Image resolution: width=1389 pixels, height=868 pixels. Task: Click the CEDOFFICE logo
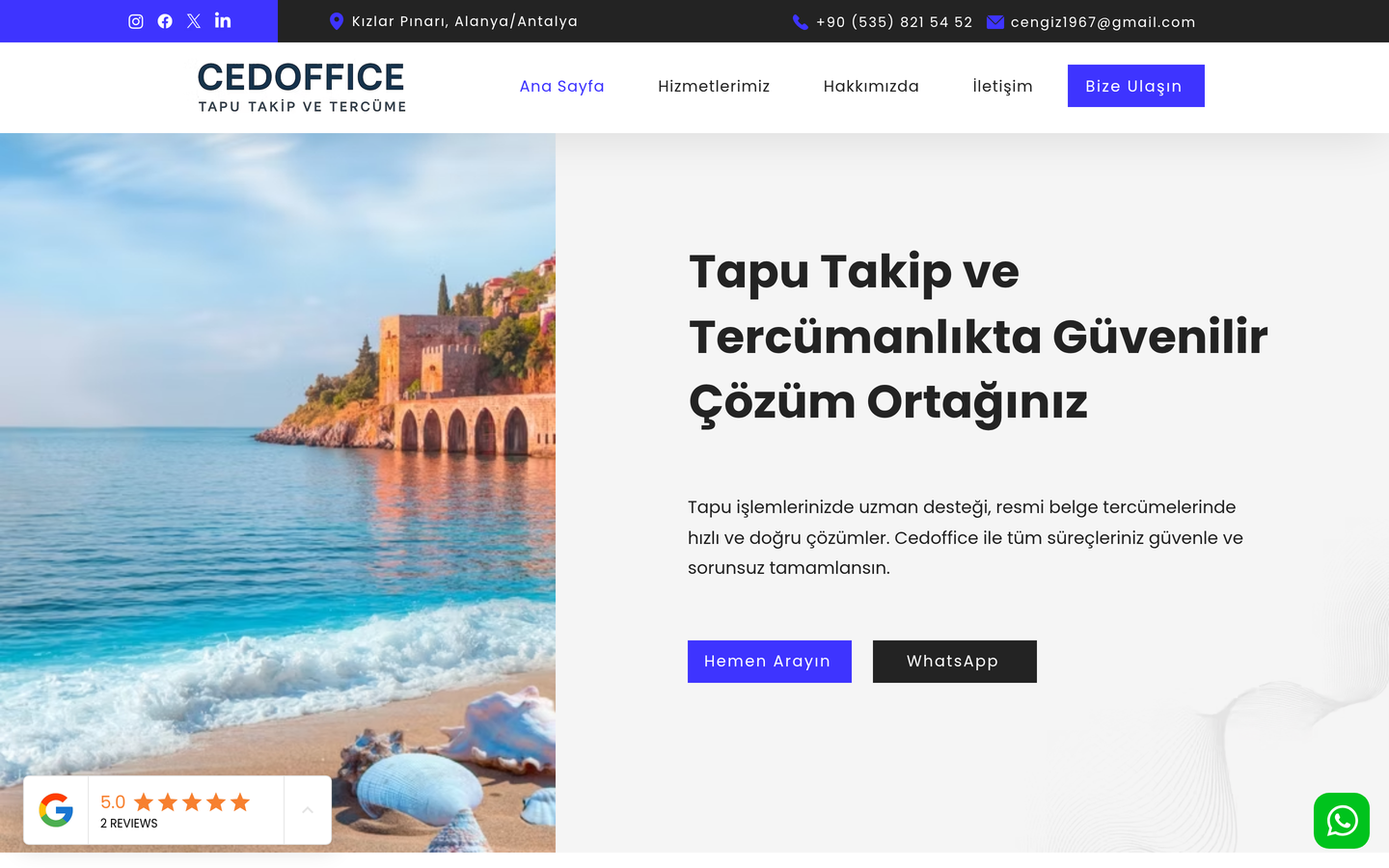pyautogui.click(x=302, y=87)
